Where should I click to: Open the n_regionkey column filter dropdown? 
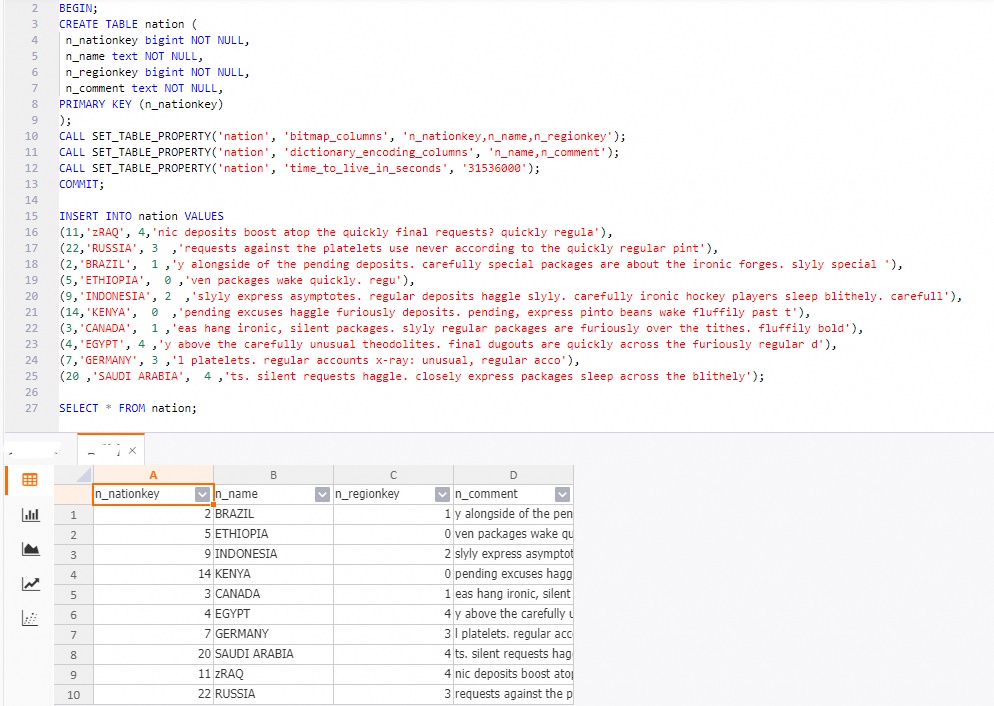tap(442, 494)
